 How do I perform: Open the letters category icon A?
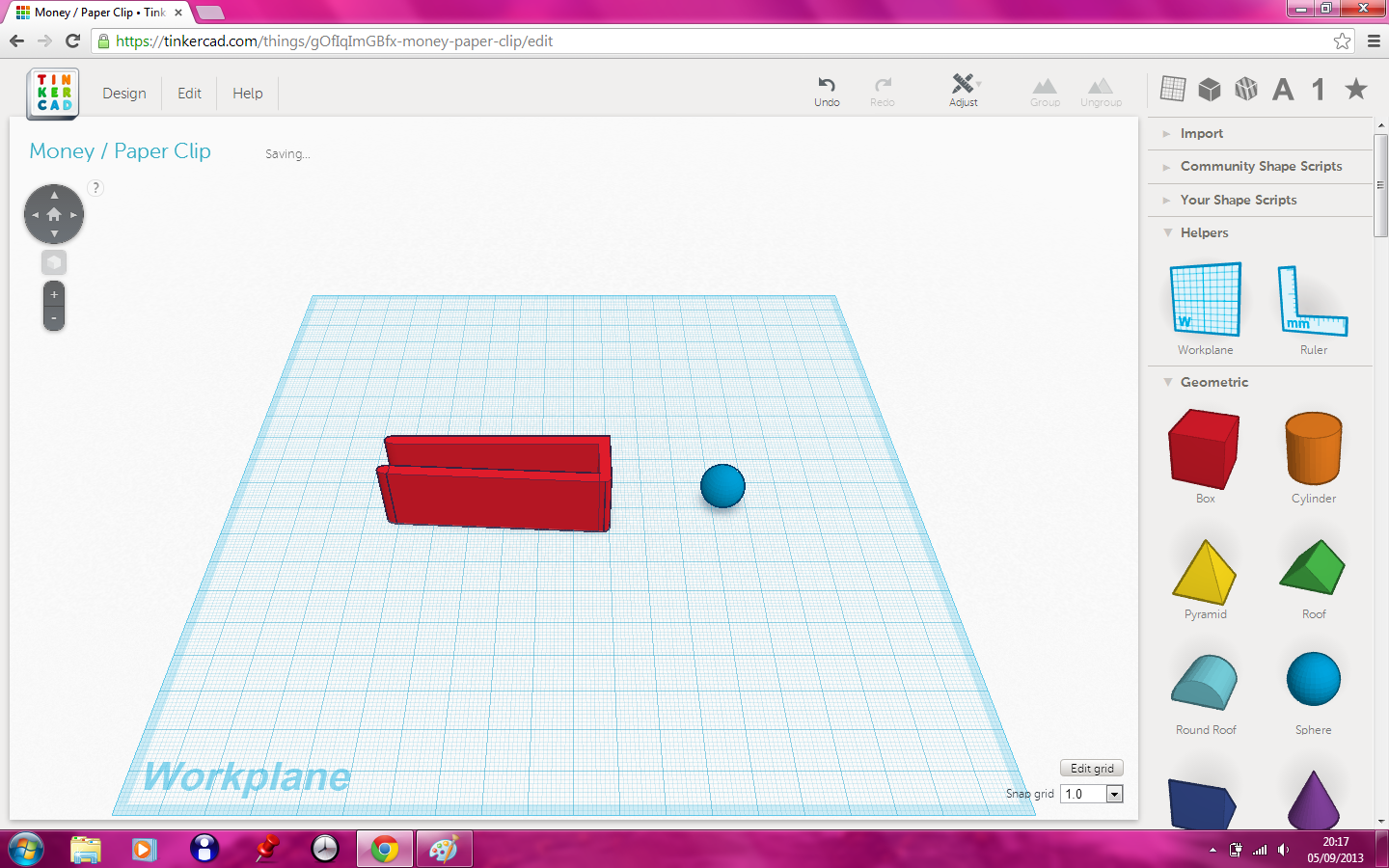(x=1283, y=90)
